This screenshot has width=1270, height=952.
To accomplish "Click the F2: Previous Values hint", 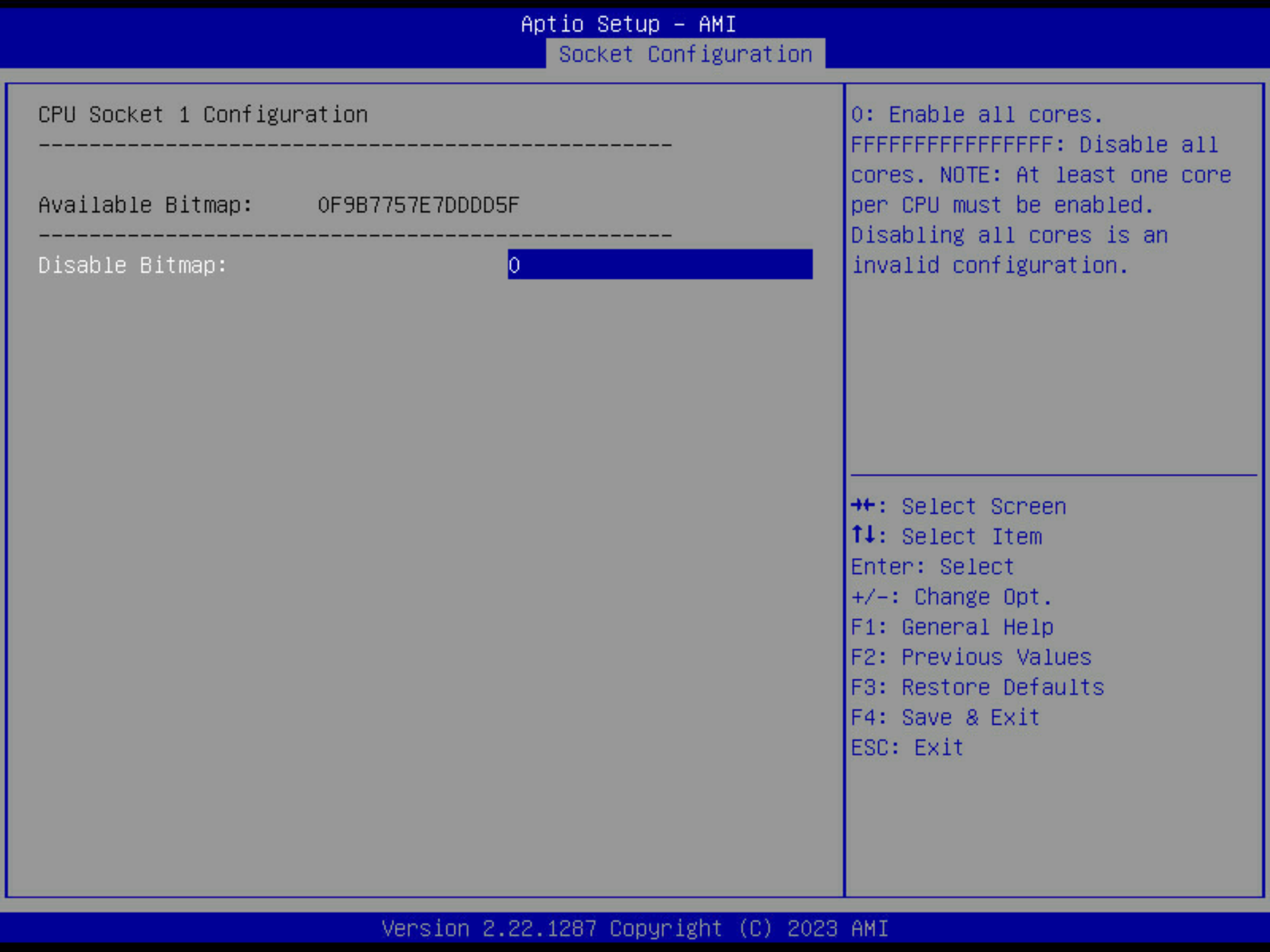I will tap(971, 657).
